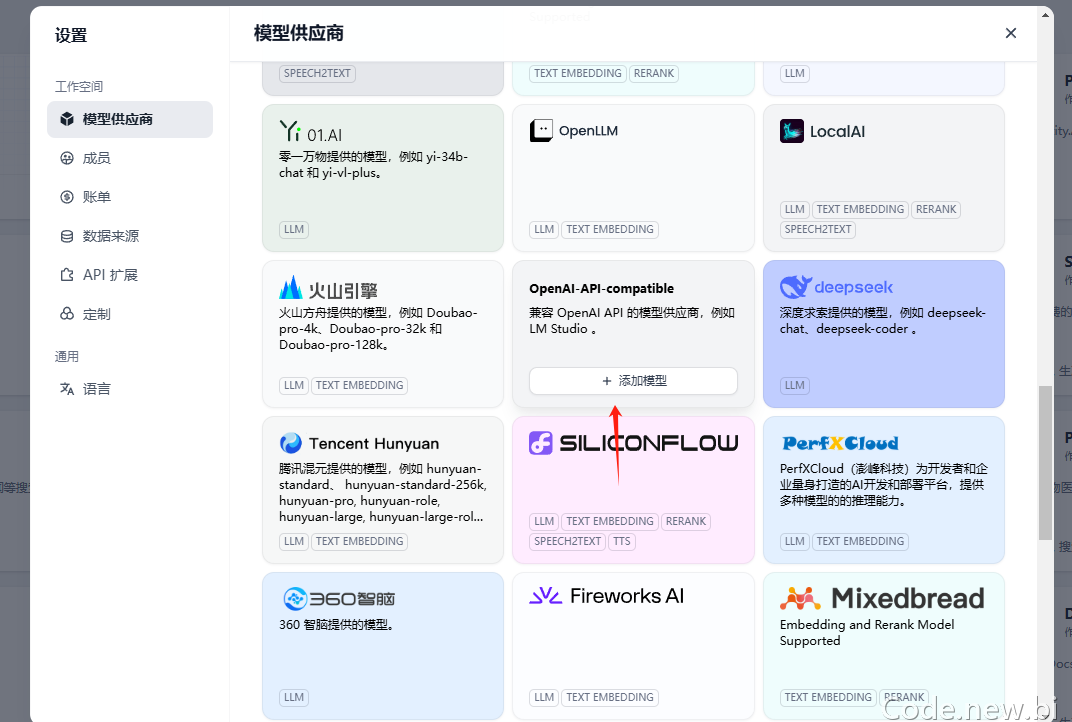Click the 360智脑 logo icon
The height and width of the screenshot is (722, 1072).
[x=295, y=599]
